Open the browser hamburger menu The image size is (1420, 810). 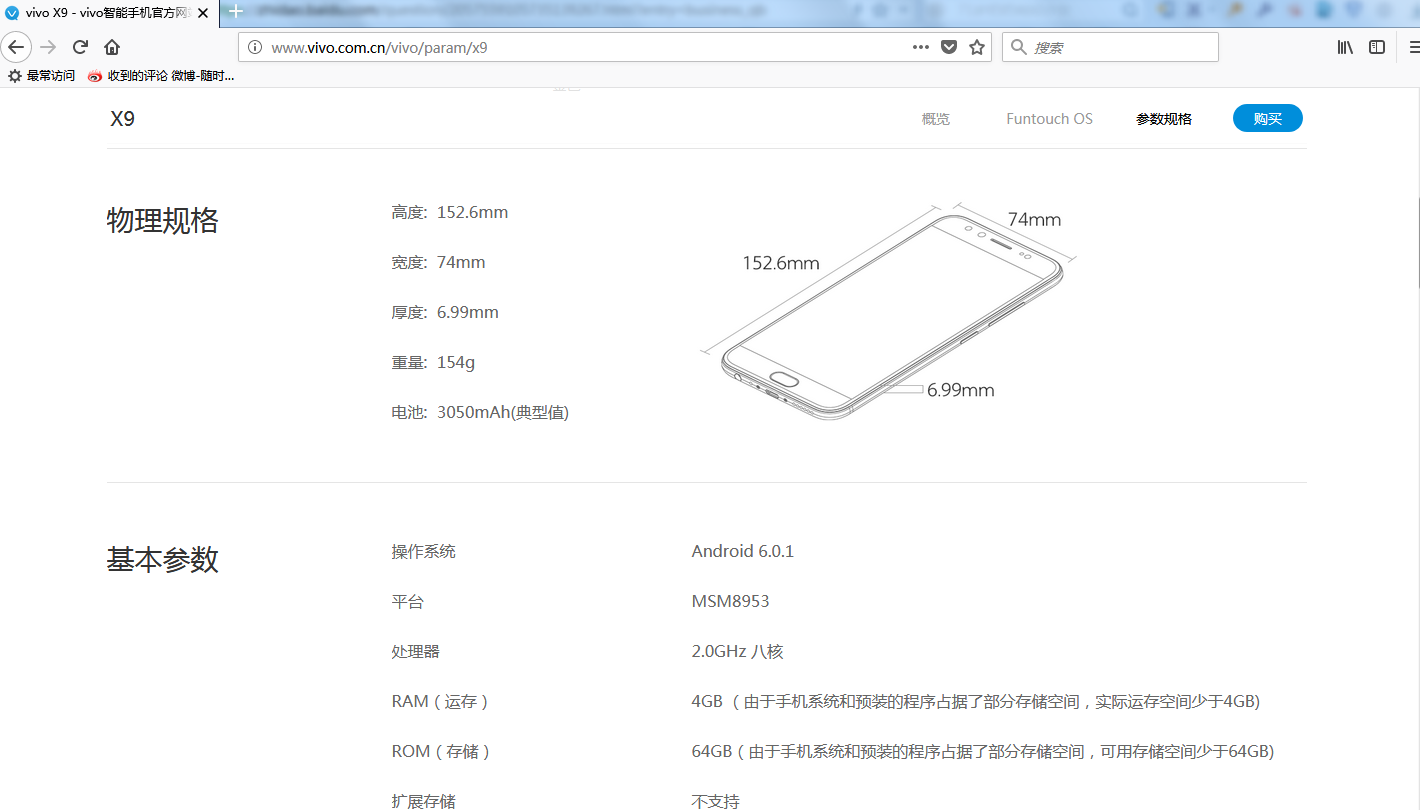click(x=1413, y=47)
